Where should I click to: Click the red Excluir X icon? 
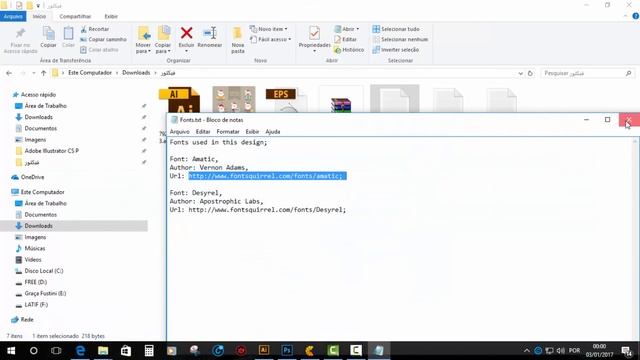tap(187, 33)
